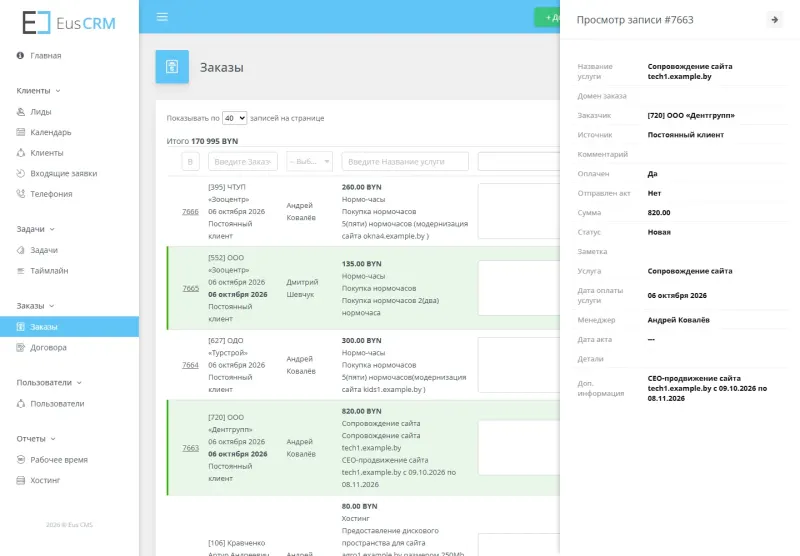Open Входящие заявки in the sidebar

(x=63, y=173)
